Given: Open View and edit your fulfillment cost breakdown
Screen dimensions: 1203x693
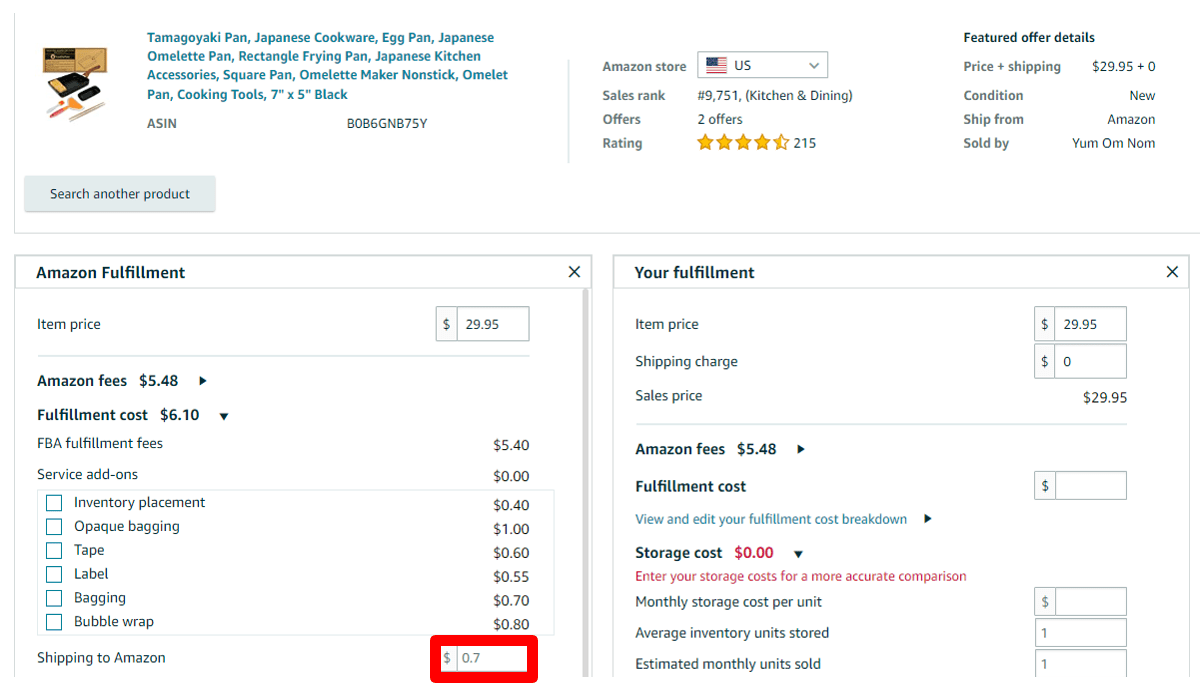Looking at the screenshot, I should coord(771,519).
